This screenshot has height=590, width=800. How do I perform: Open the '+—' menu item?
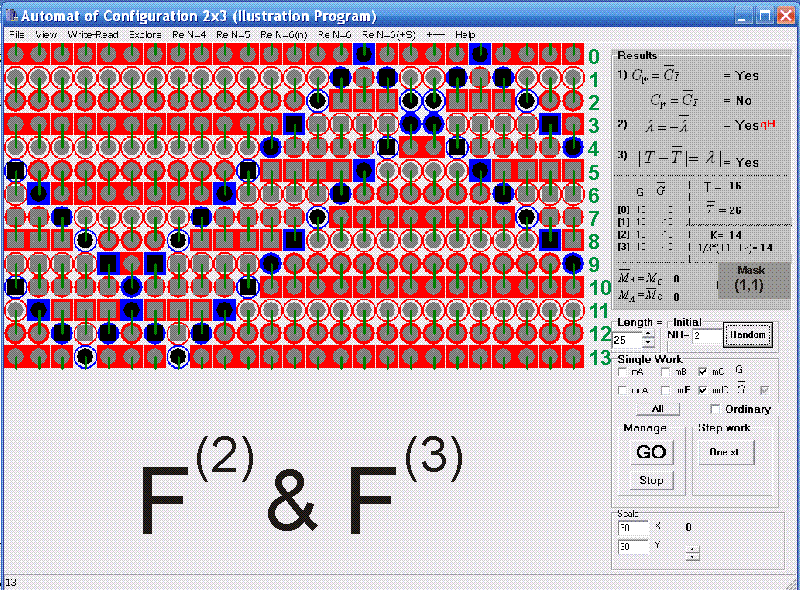point(435,35)
